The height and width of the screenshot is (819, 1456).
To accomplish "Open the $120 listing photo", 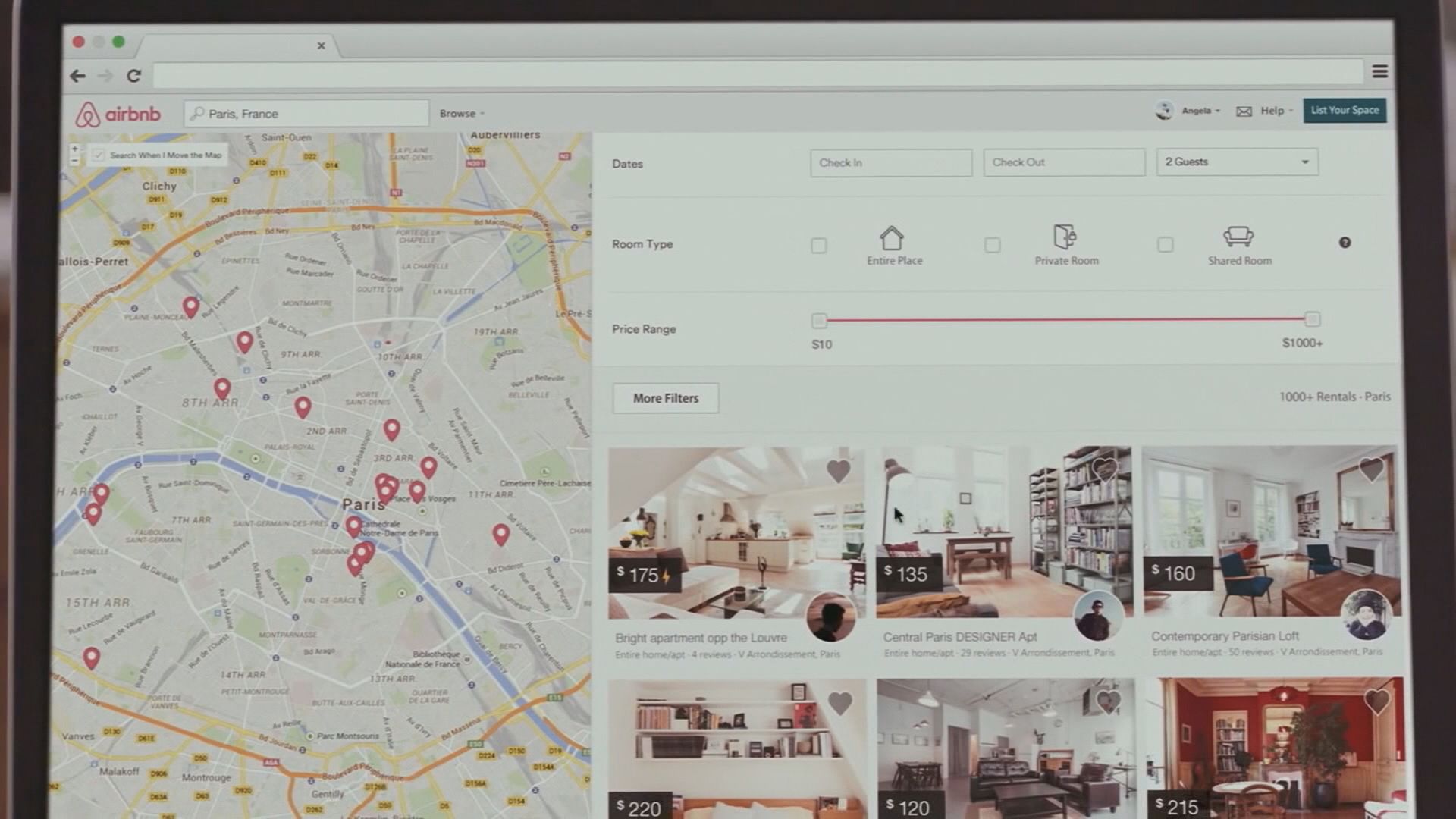I will click(1006, 748).
